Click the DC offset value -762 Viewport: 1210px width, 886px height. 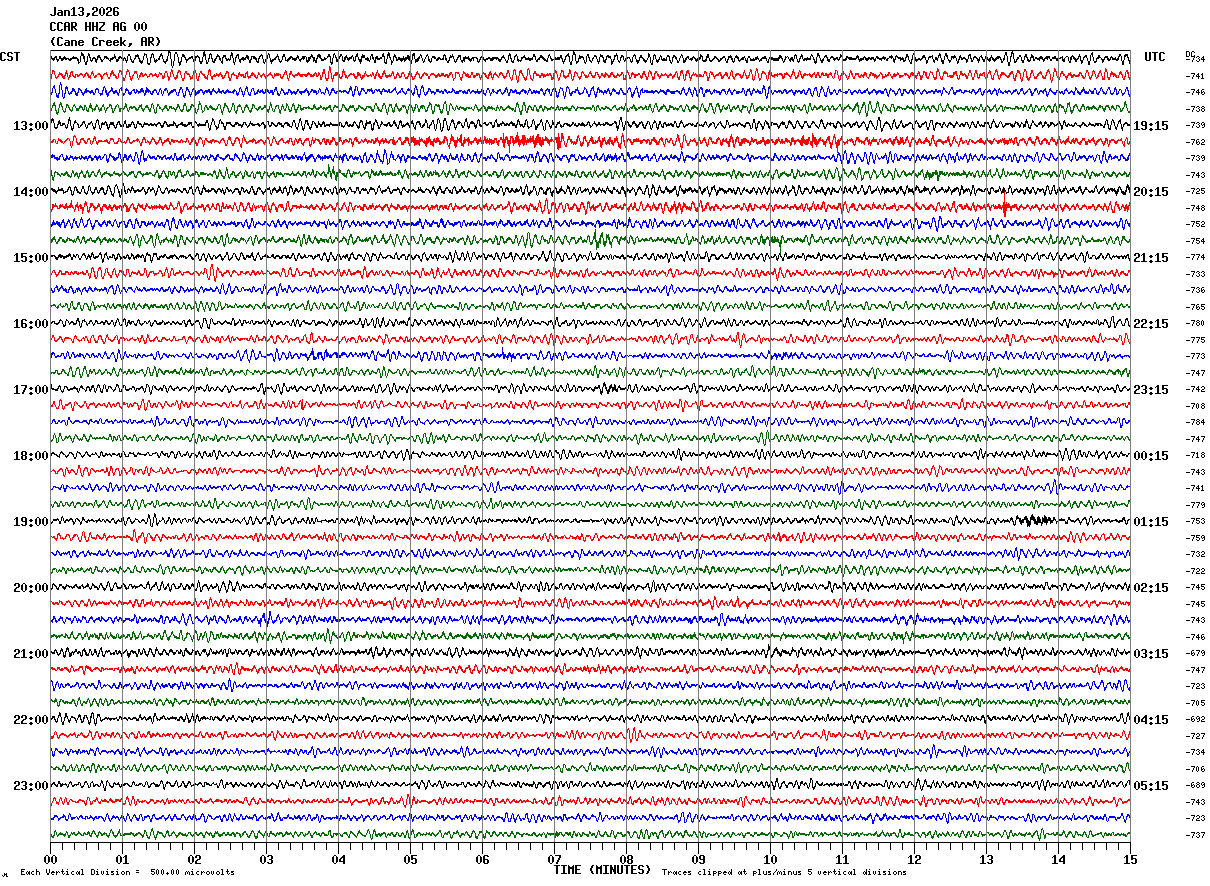coord(1195,142)
